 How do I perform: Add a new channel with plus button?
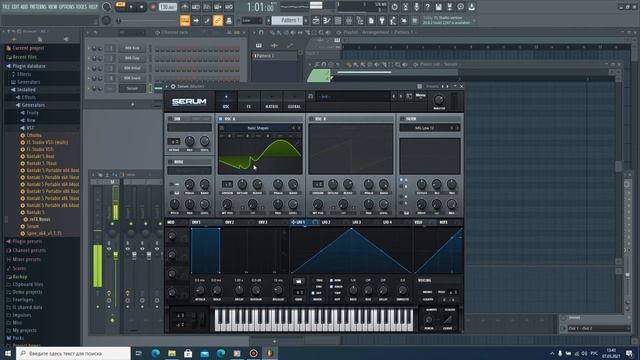coord(132,104)
